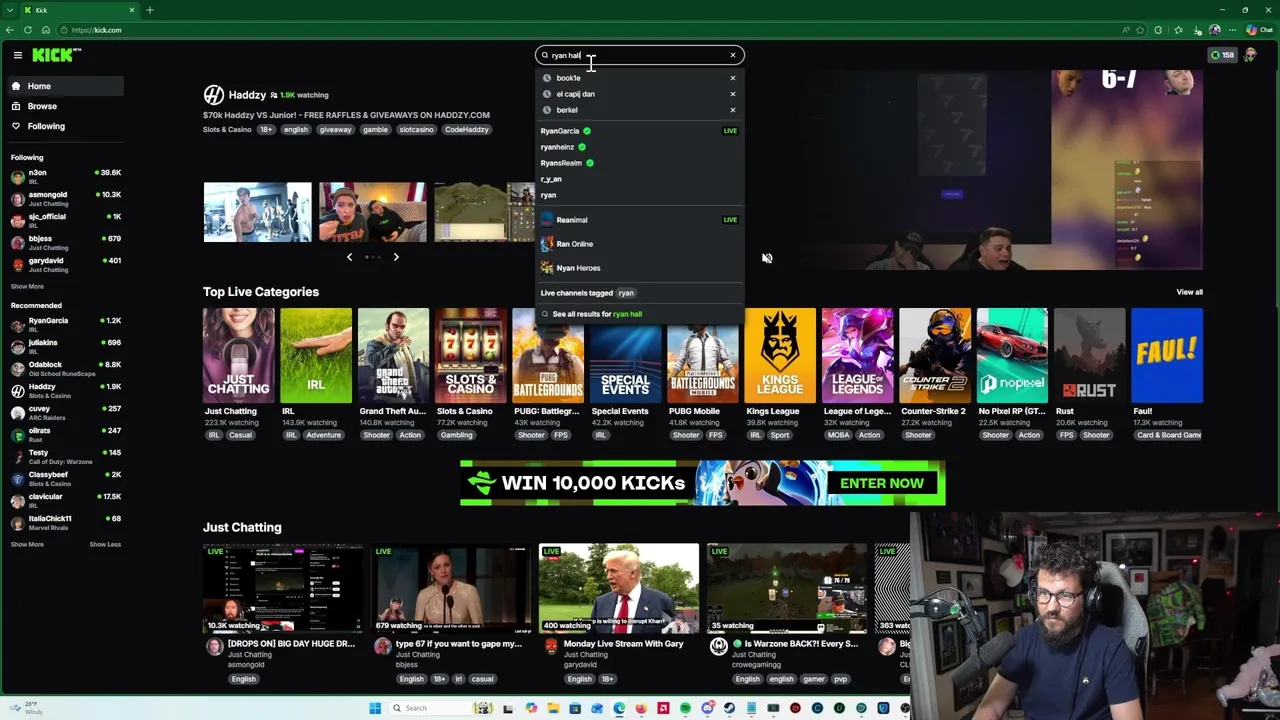Click the 'ryan' live channels tag
This screenshot has height=720, width=1280.
[626, 293]
